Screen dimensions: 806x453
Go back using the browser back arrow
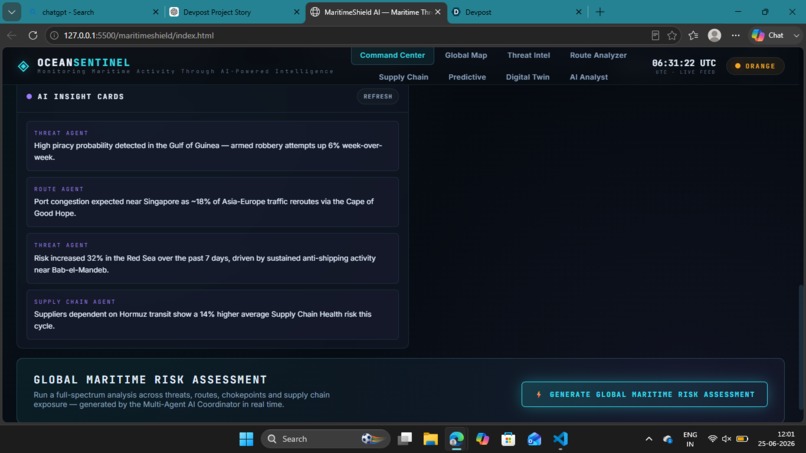click(x=12, y=35)
